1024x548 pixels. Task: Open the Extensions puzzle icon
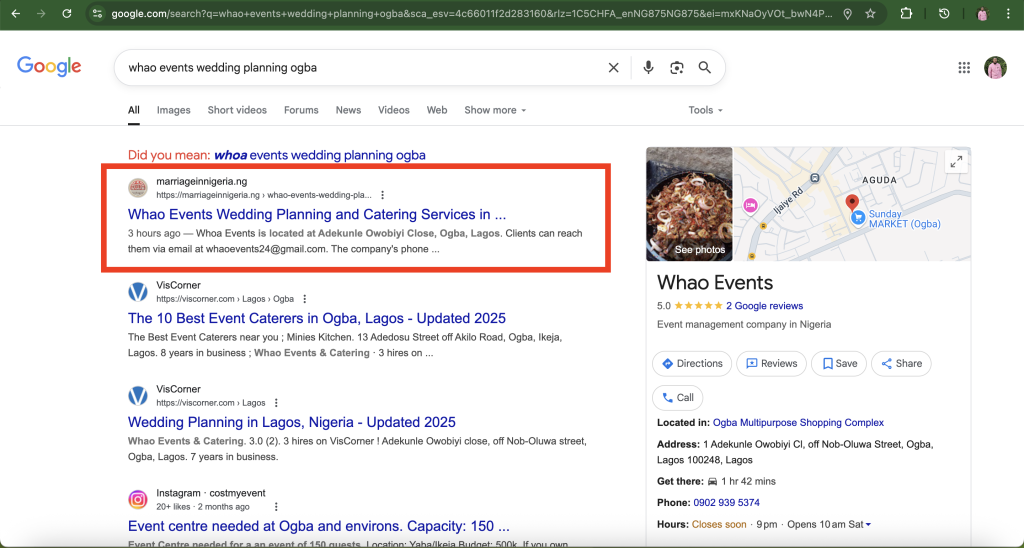pyautogui.click(x=906, y=14)
